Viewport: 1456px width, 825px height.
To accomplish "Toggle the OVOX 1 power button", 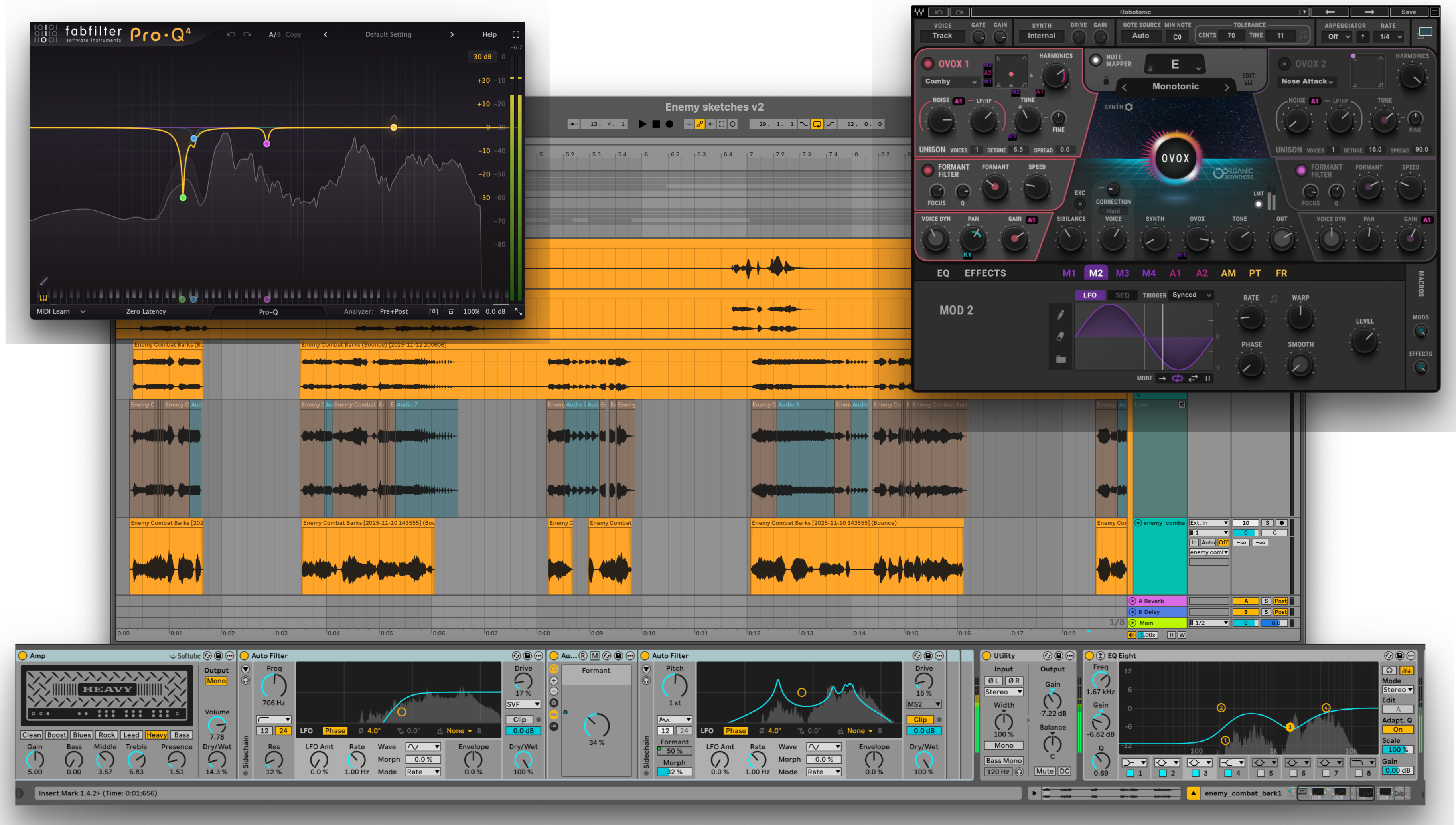I will click(x=927, y=63).
